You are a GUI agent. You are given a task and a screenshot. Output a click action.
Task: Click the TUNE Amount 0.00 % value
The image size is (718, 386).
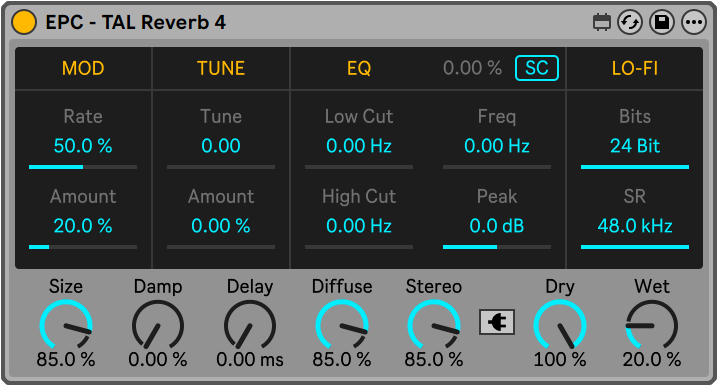point(221,226)
